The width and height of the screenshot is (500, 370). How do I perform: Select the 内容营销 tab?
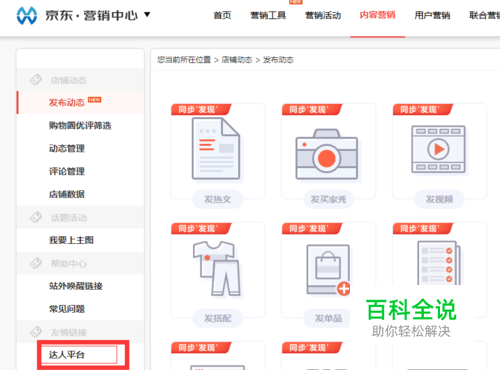tap(378, 15)
